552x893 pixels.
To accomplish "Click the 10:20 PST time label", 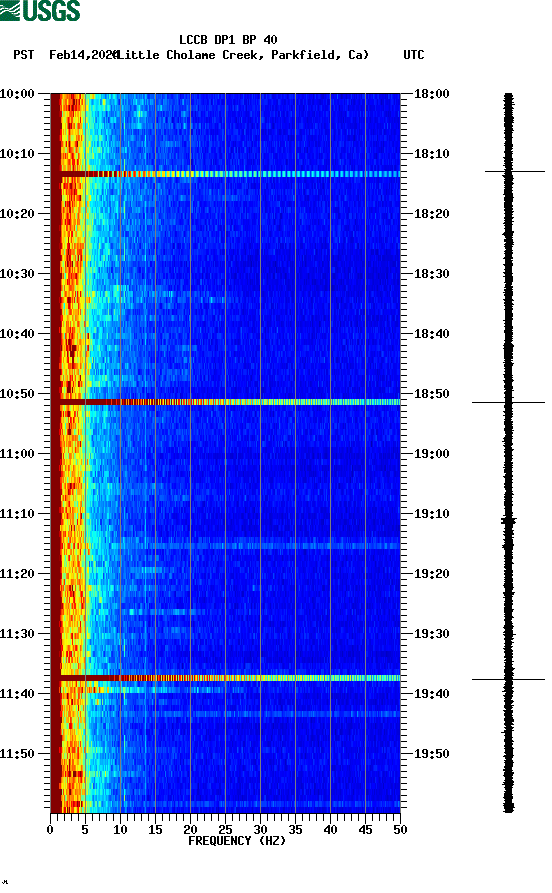I will [17, 214].
